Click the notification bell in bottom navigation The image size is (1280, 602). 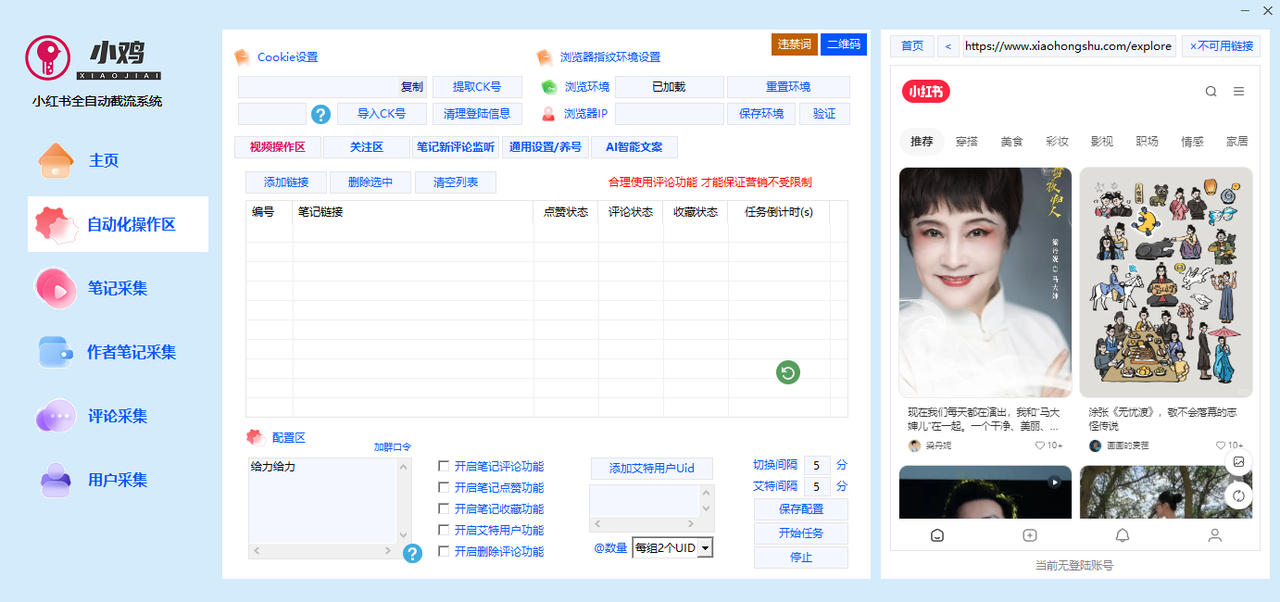[x=1122, y=535]
